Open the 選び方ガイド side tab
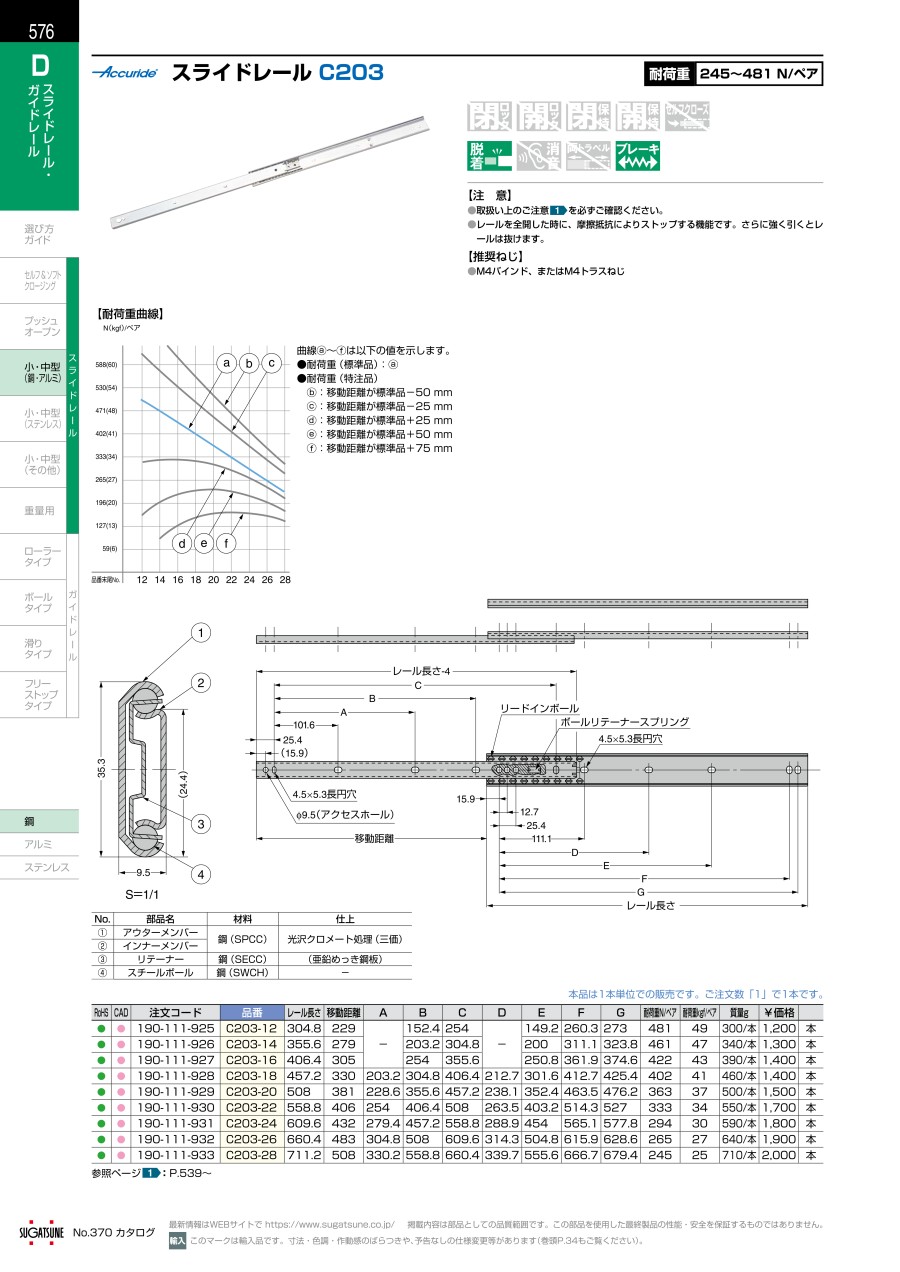The height and width of the screenshot is (1272, 900). [39, 235]
